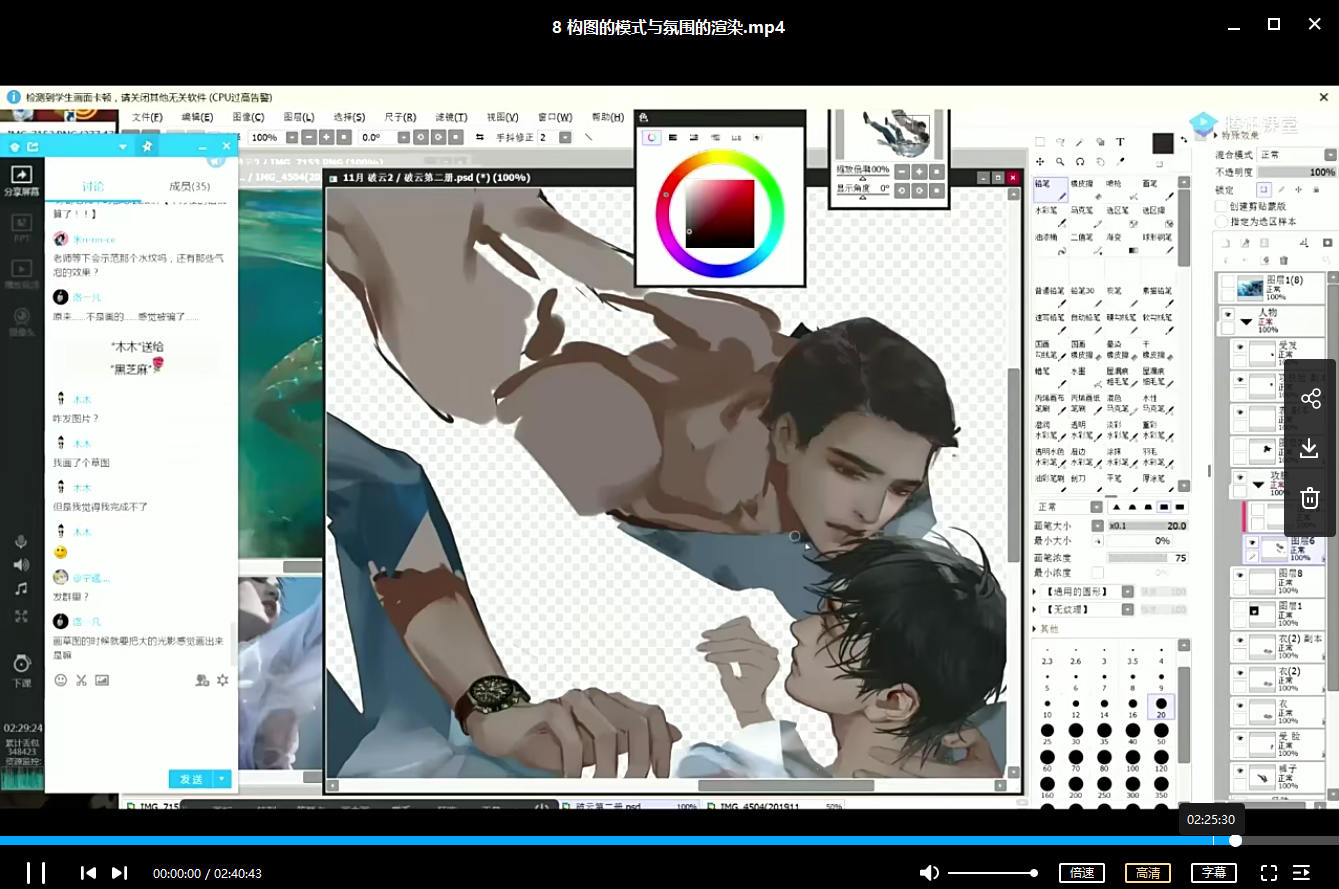Open the 文件(F) menu
The width and height of the screenshot is (1339, 889).
147,117
